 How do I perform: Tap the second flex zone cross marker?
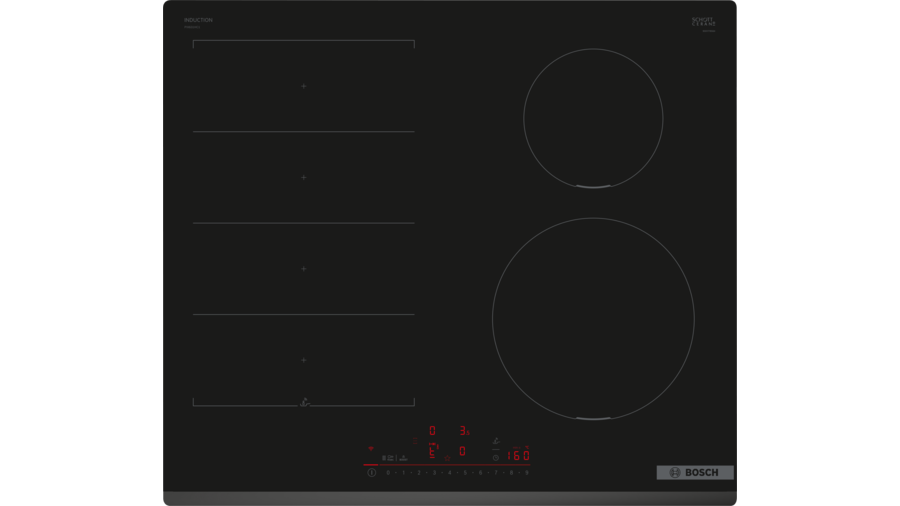tap(304, 177)
